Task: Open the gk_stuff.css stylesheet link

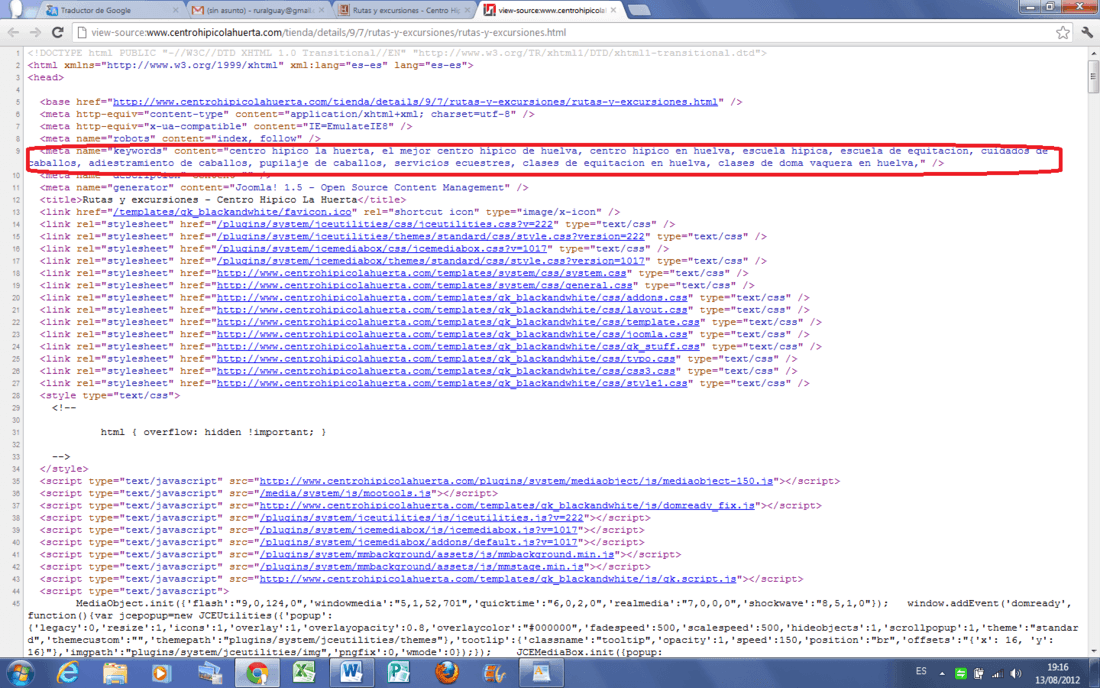Action: tap(458, 346)
